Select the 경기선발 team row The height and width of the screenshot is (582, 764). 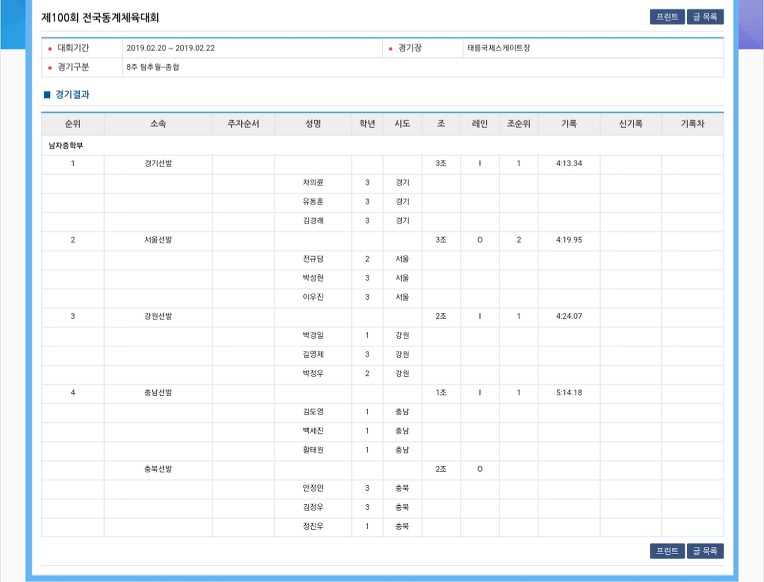[382, 164]
